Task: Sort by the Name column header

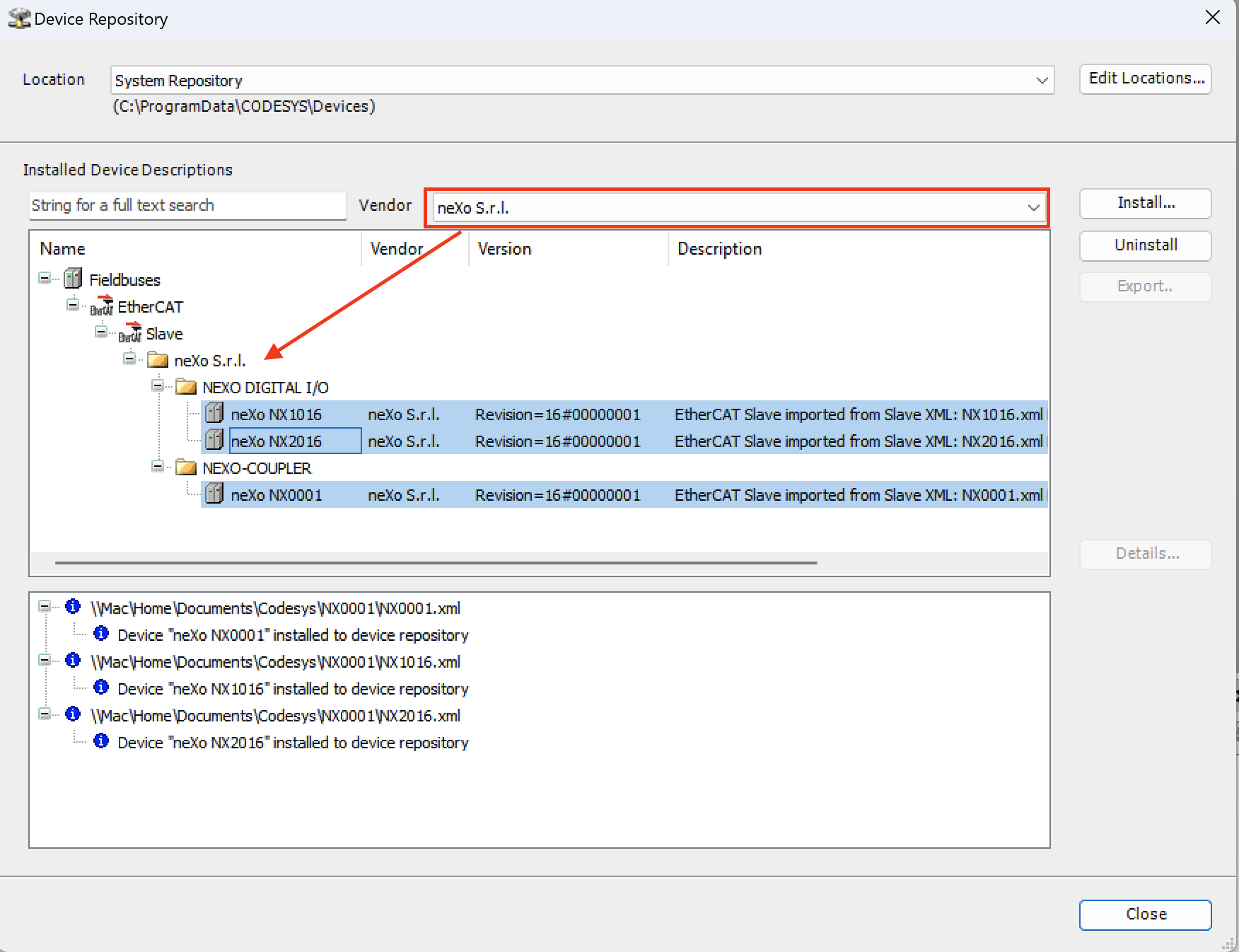Action: pos(196,249)
